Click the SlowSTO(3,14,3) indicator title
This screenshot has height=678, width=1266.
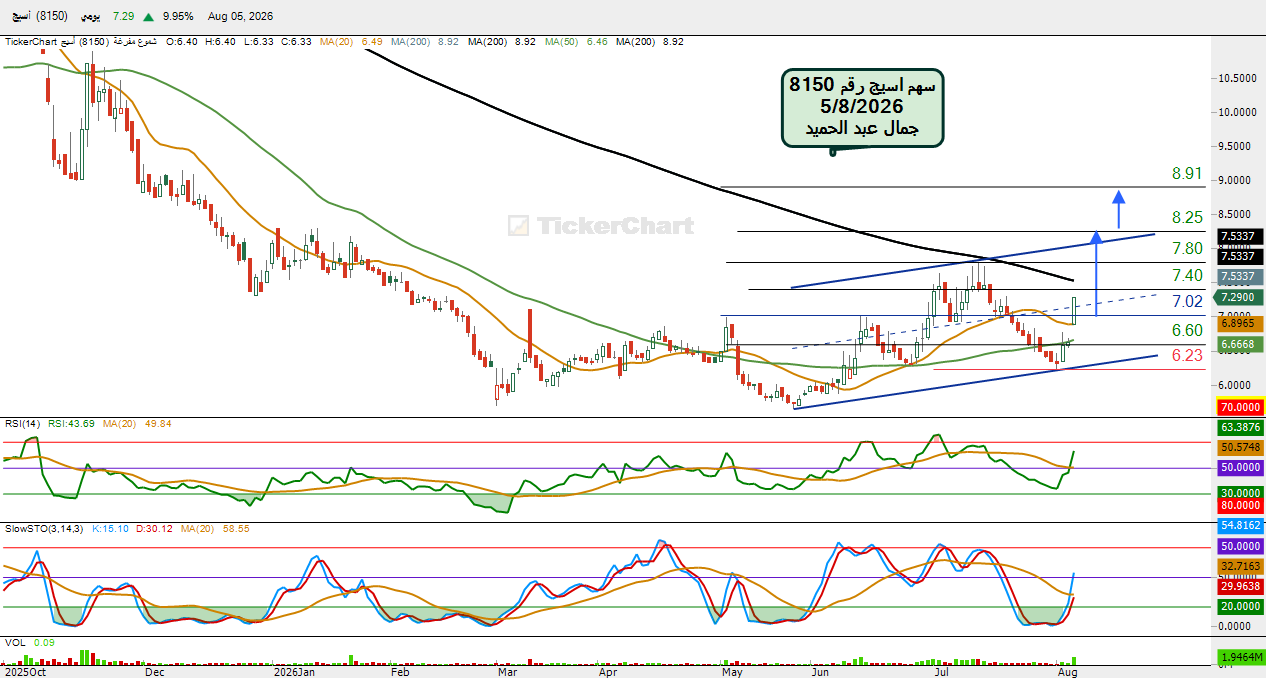point(43,527)
